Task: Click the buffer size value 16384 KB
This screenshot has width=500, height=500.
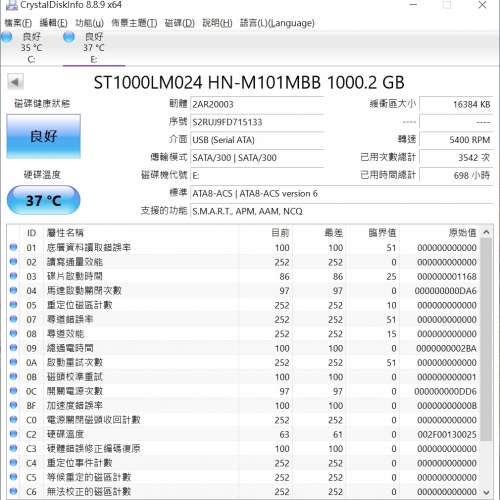Action: 456,104
